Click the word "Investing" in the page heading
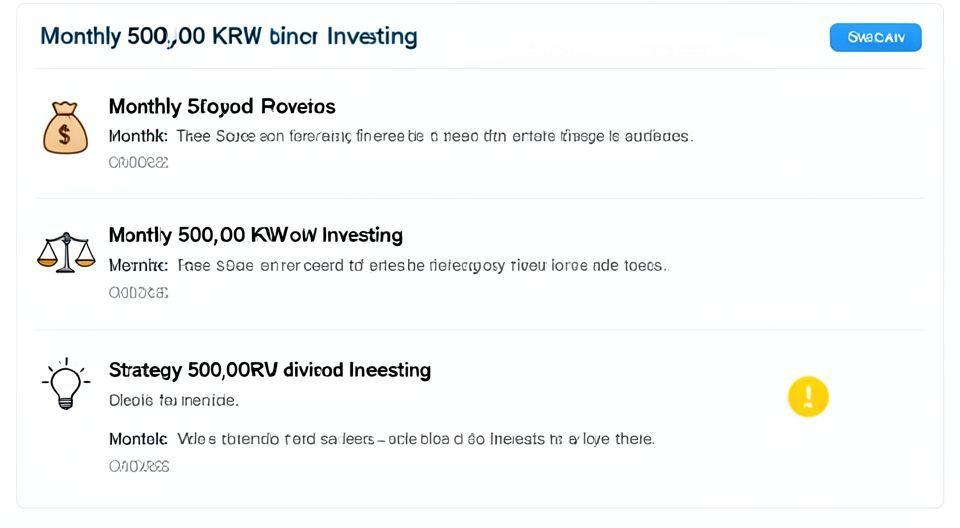This screenshot has width=960, height=528. 371,37
